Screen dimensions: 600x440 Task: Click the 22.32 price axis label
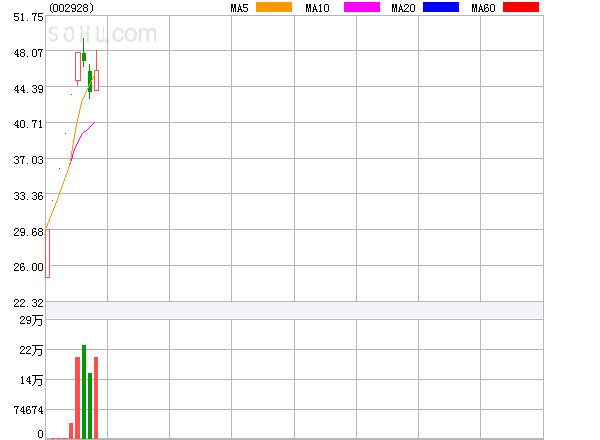click(28, 303)
